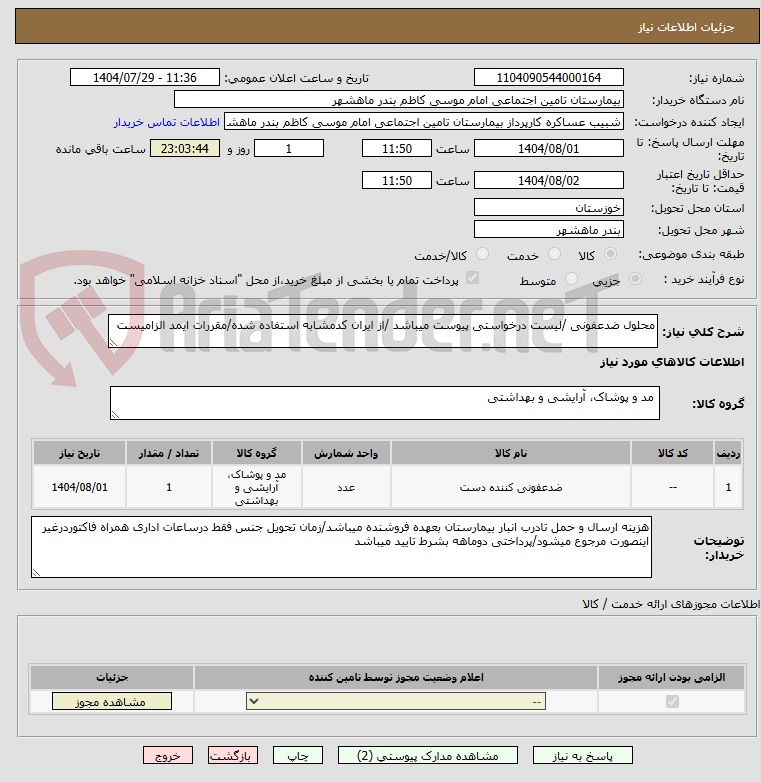Click the نام دستگاه خریدار field

[398, 100]
